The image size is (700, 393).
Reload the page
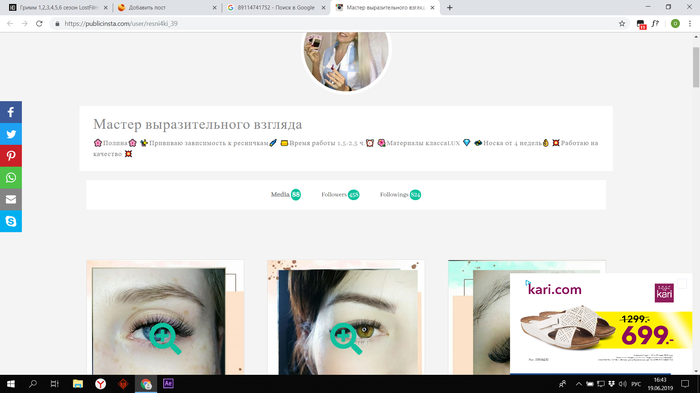click(x=39, y=24)
